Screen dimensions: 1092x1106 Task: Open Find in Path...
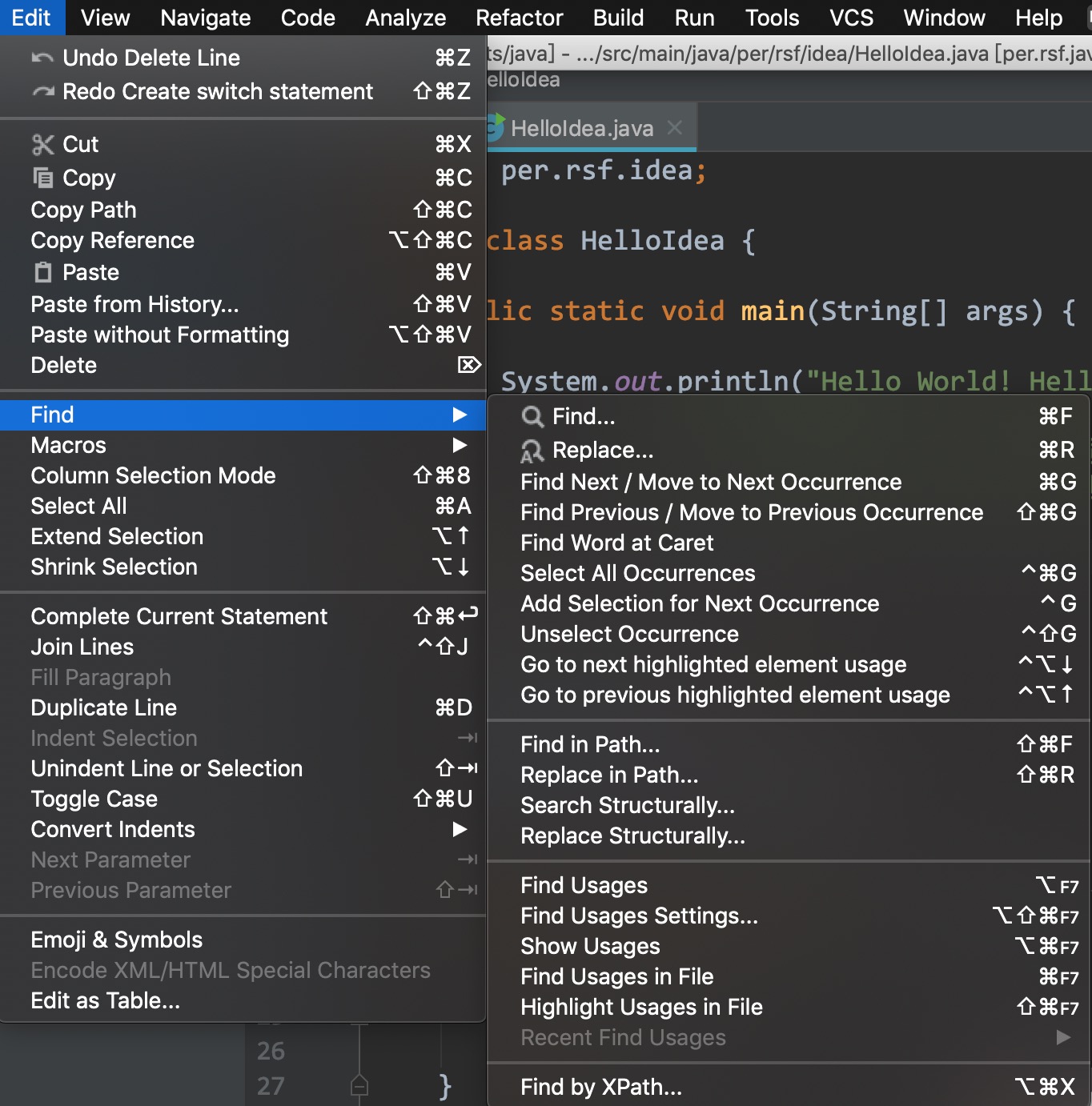click(x=789, y=744)
